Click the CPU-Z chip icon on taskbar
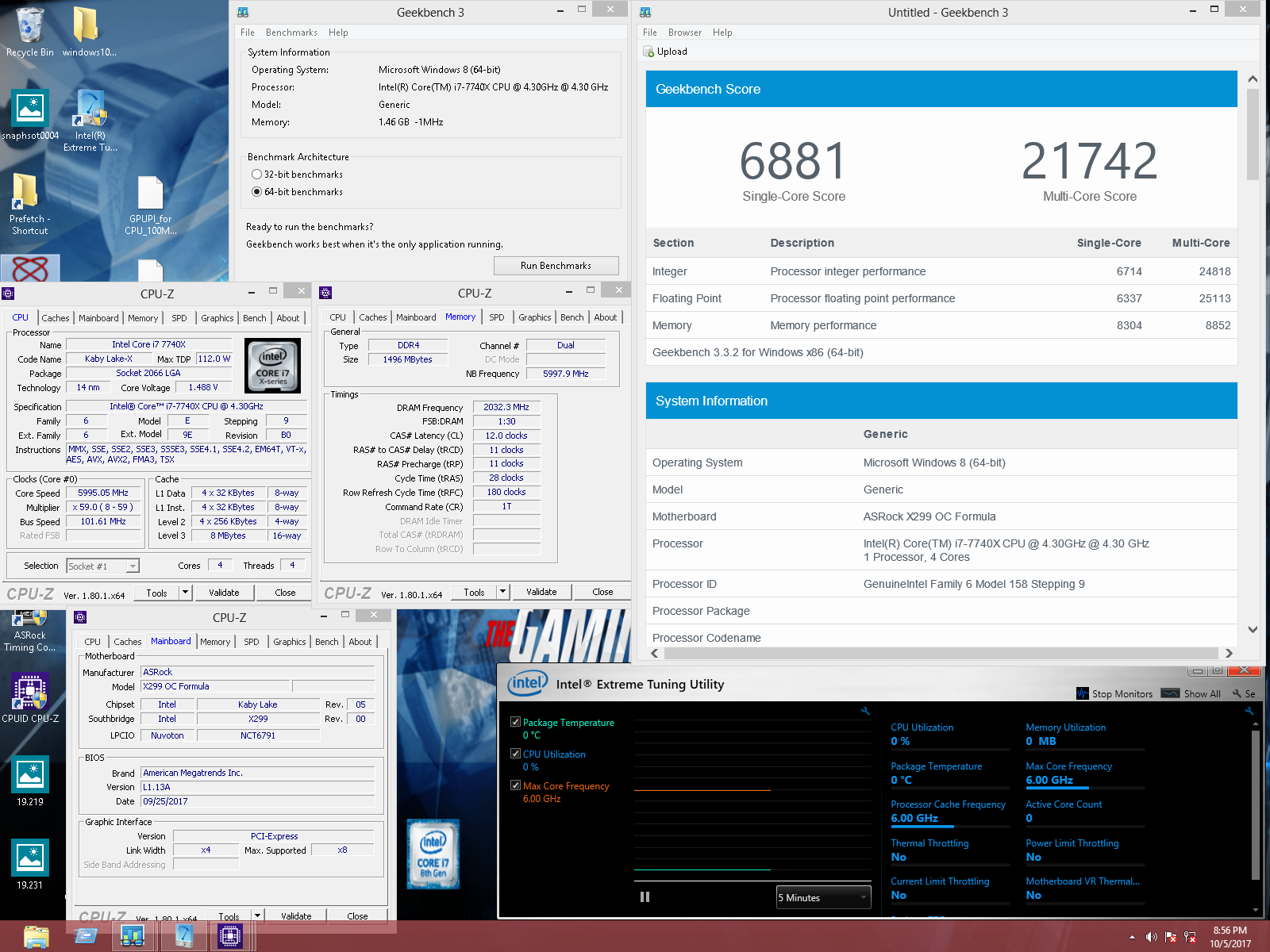Screen dimensions: 1270x952 pyautogui.click(x=230, y=937)
